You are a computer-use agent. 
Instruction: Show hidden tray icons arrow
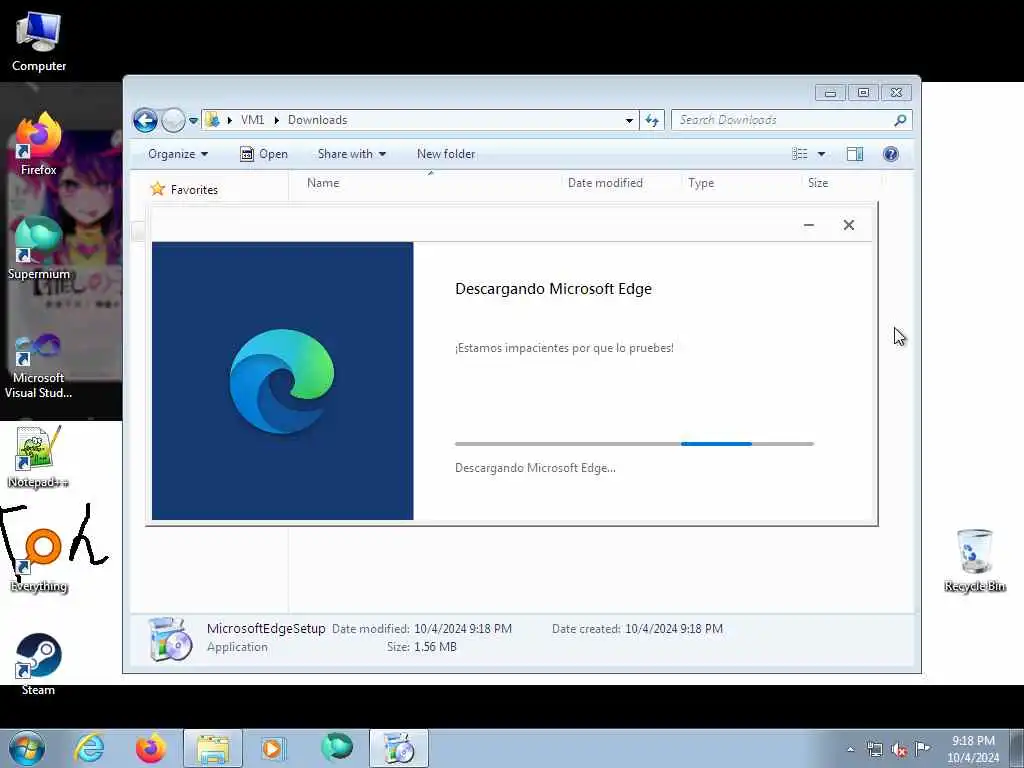pos(850,749)
